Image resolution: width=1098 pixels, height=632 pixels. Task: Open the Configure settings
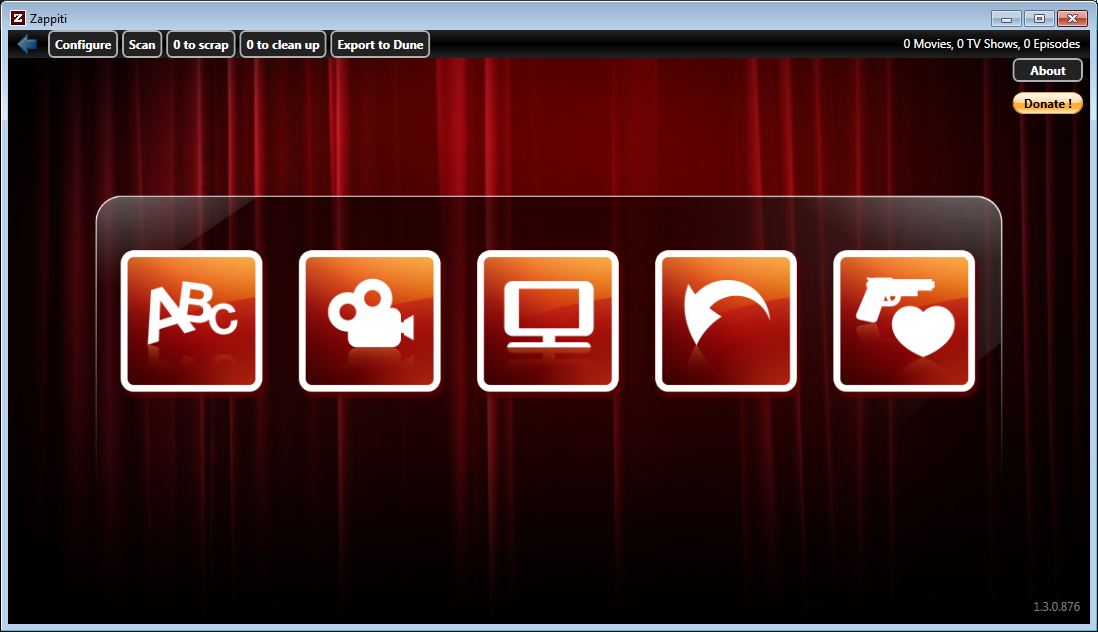tap(83, 44)
